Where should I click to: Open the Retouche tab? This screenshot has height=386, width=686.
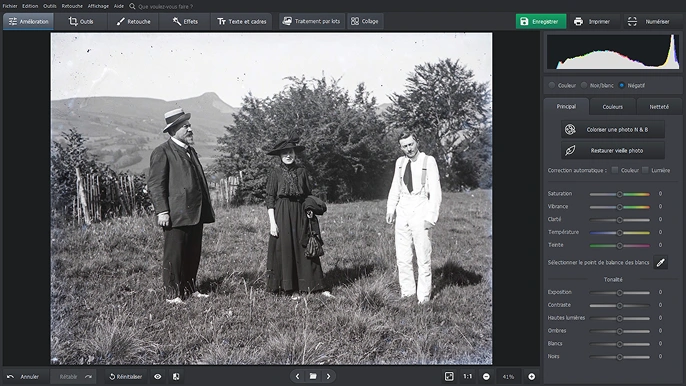(133, 21)
